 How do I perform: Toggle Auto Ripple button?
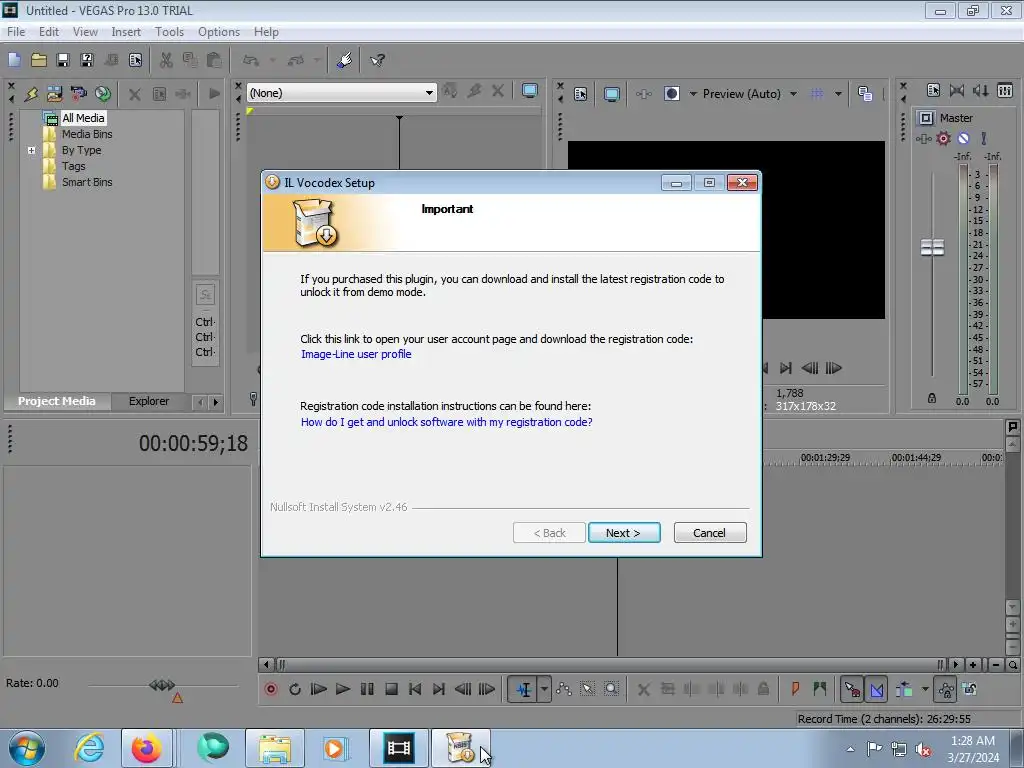pos(904,689)
